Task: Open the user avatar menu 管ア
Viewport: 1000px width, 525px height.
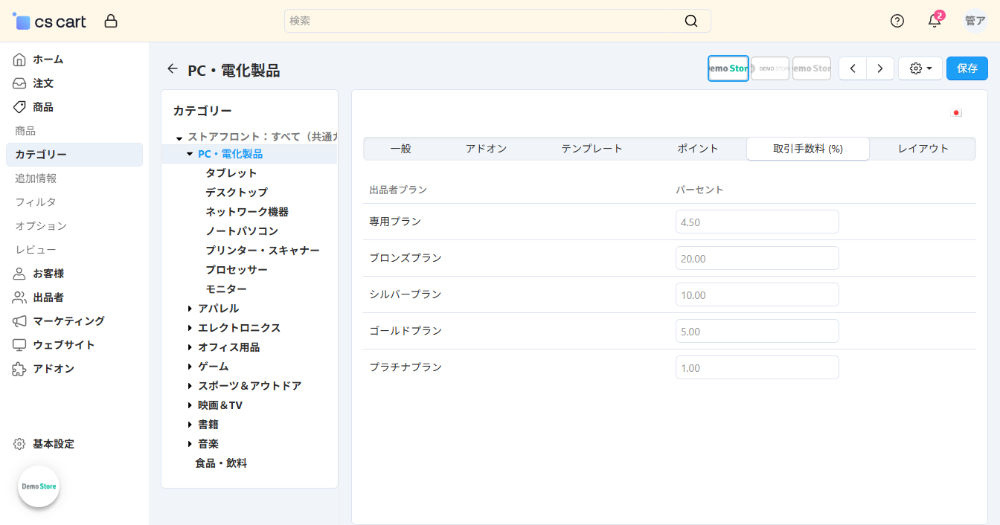Action: click(975, 21)
